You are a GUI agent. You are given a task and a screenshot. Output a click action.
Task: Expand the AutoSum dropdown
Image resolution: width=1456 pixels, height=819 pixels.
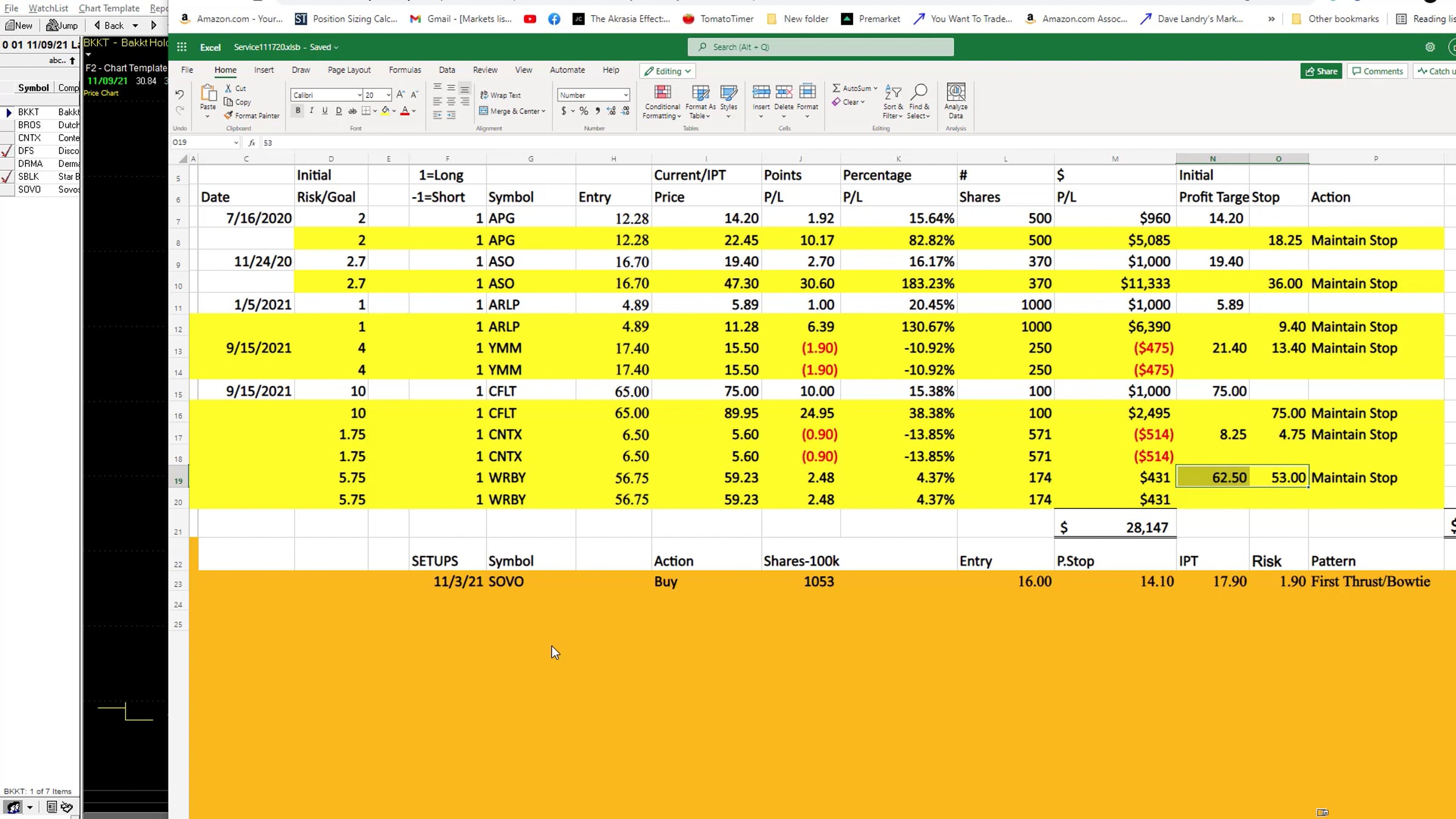[875, 89]
